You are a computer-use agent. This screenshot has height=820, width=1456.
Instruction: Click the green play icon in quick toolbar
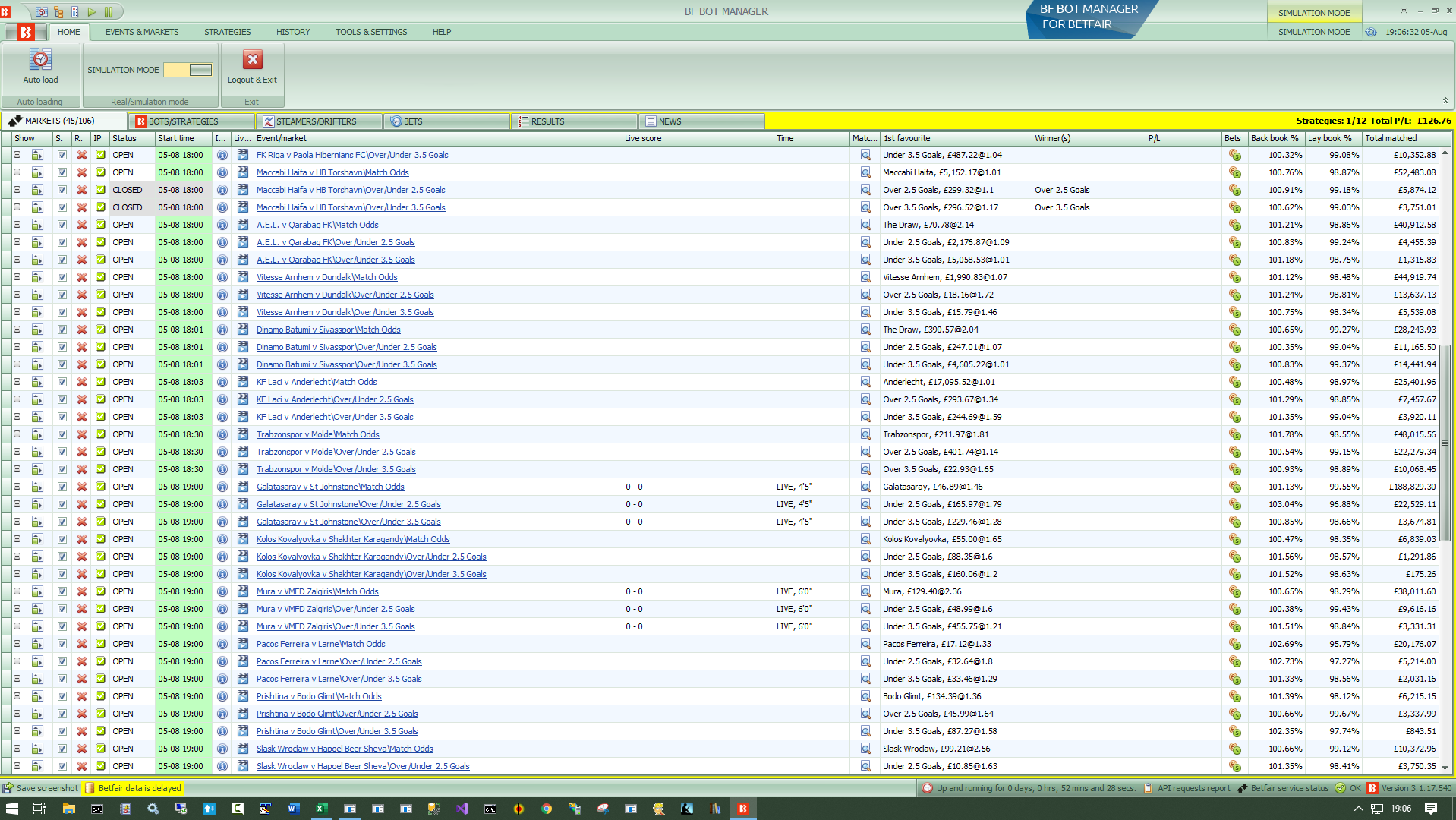(x=92, y=12)
